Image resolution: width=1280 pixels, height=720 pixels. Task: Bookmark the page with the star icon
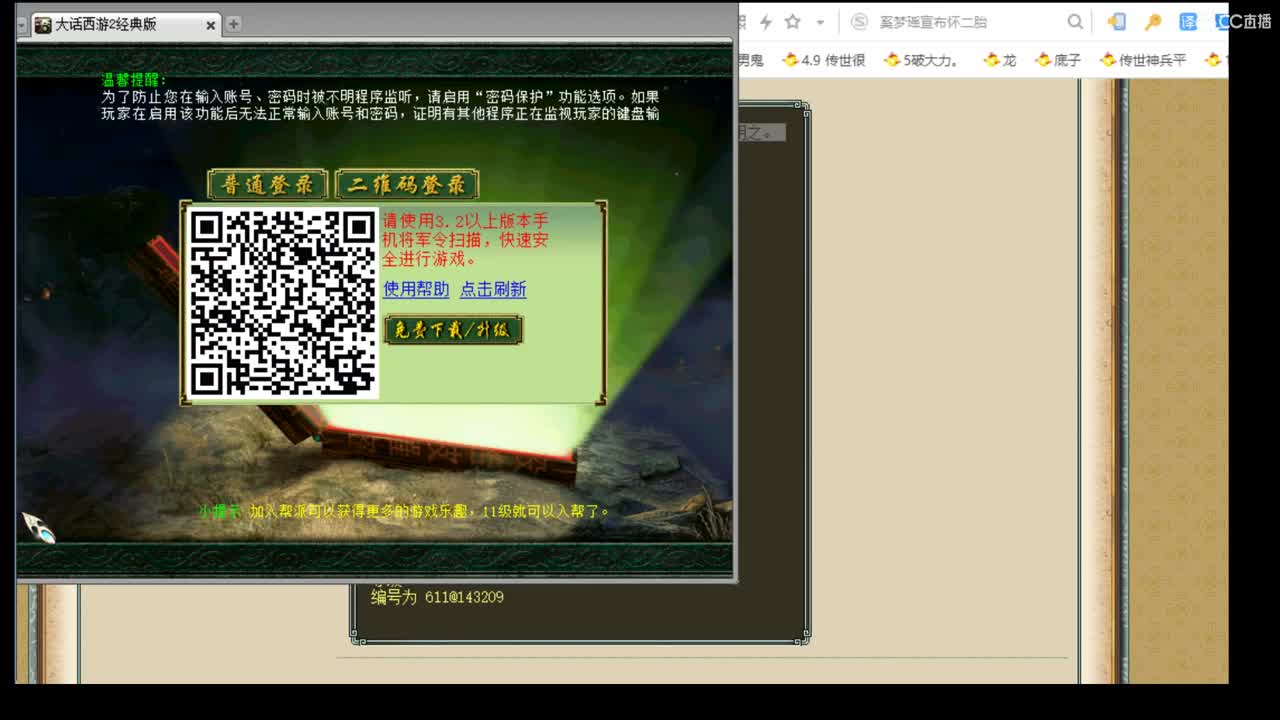pos(793,22)
